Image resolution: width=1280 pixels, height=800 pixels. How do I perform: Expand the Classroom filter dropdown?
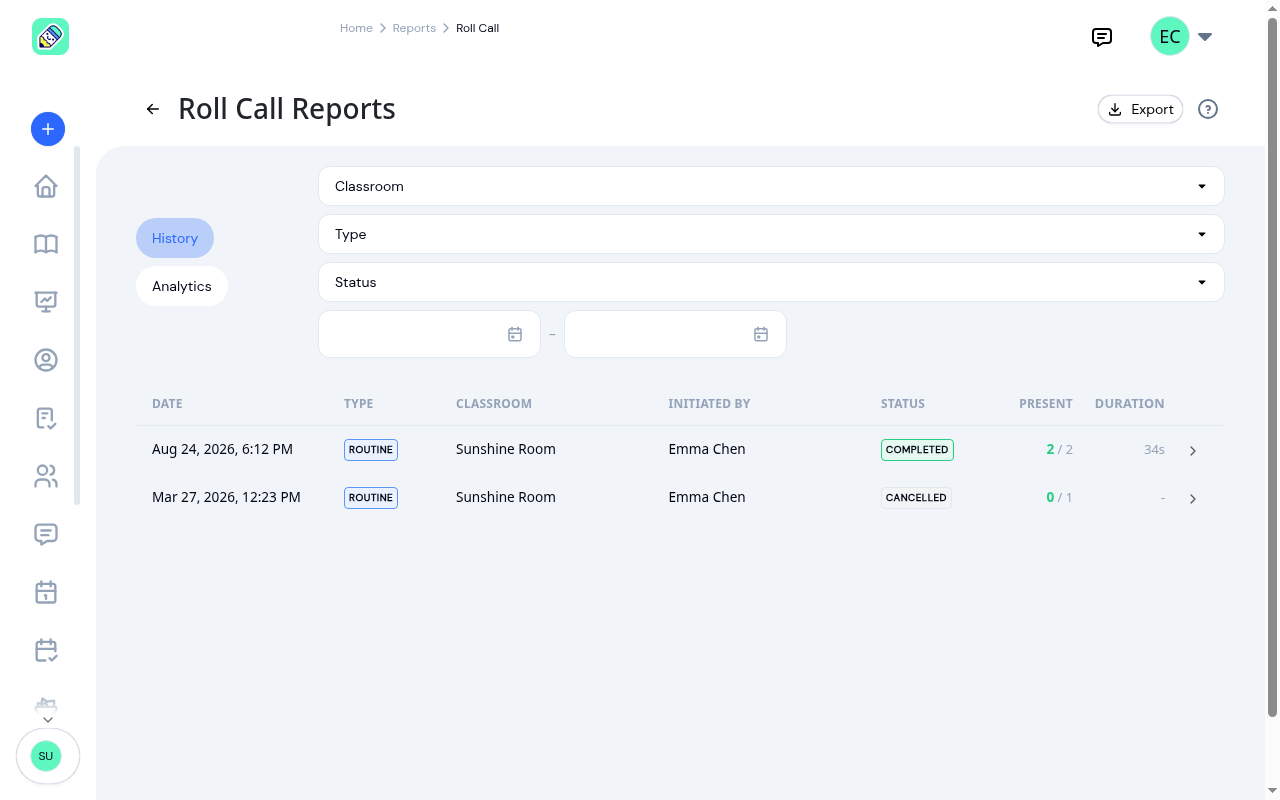(x=771, y=186)
